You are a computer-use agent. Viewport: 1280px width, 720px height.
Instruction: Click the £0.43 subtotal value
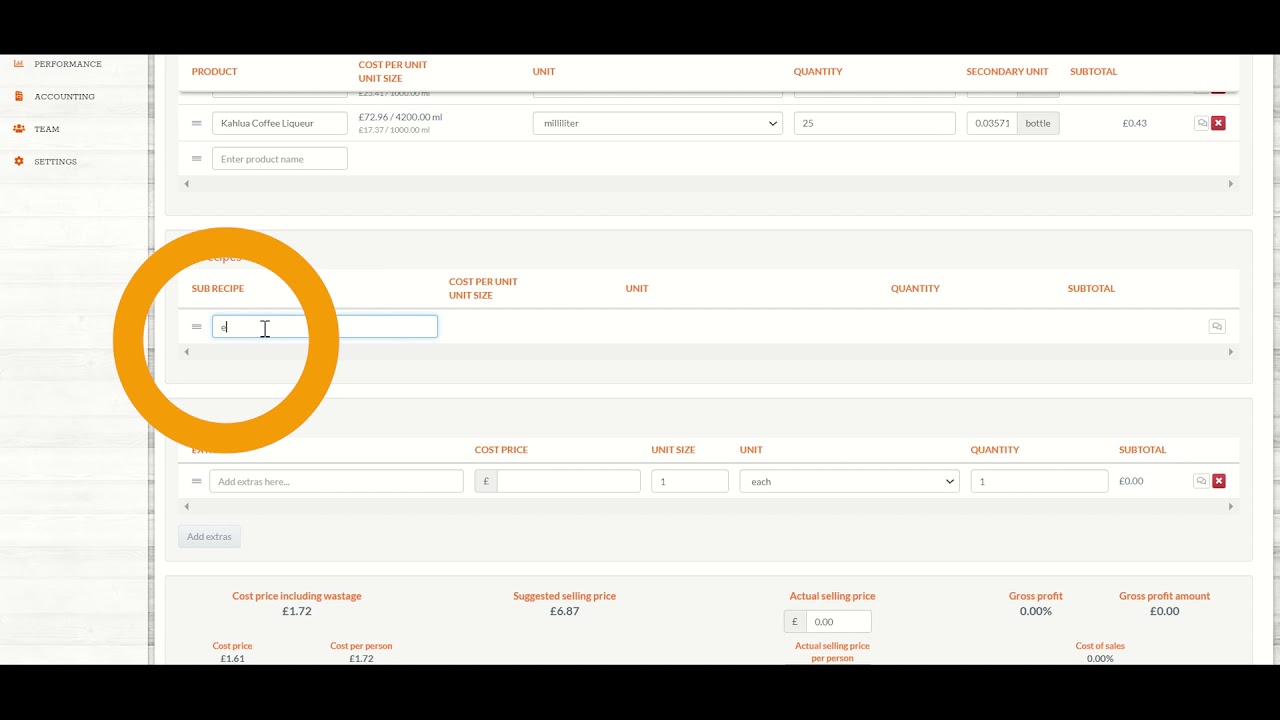click(x=1134, y=123)
